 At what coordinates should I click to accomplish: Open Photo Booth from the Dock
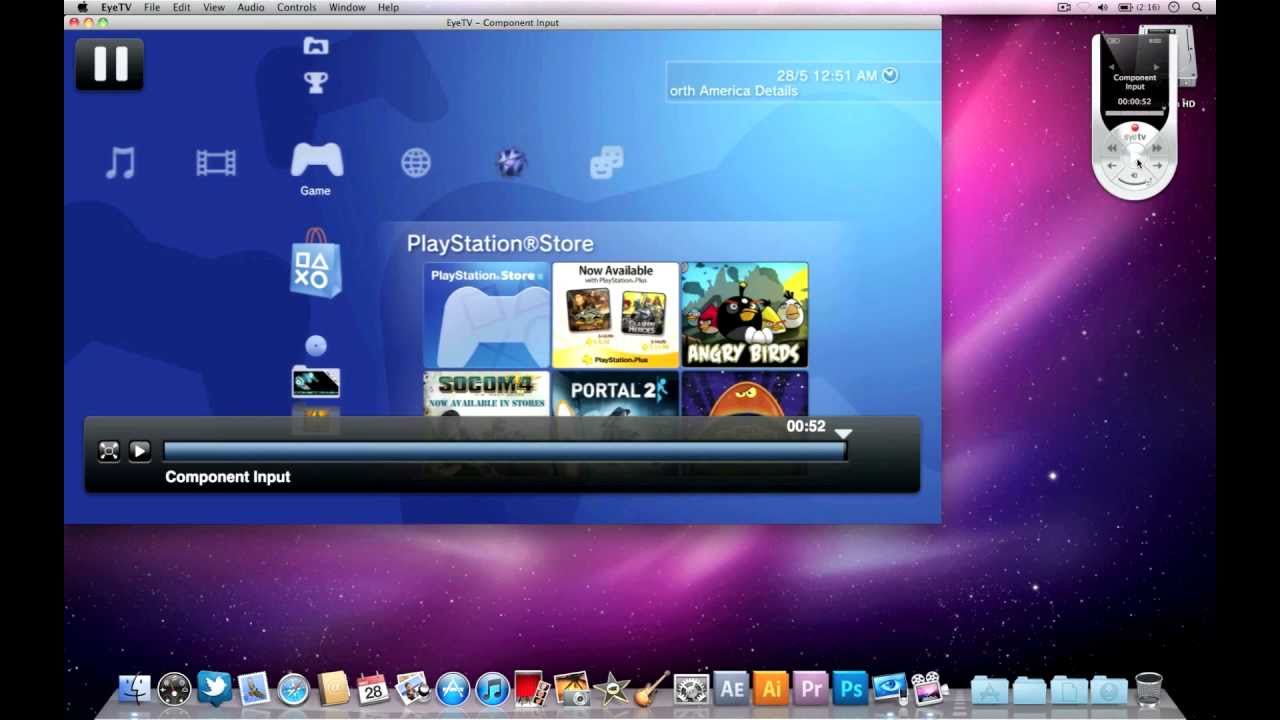532,688
